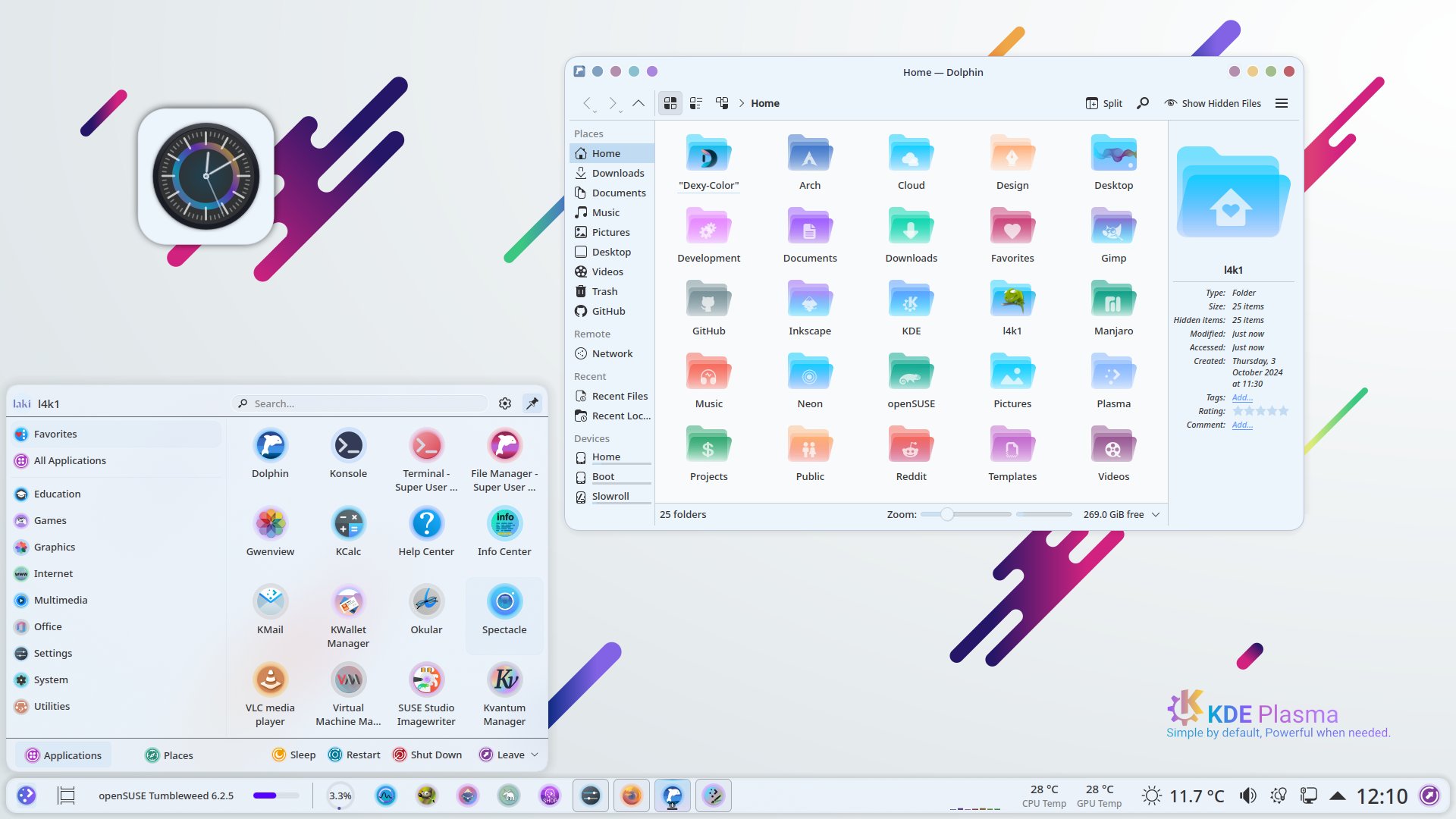
Task: Click the Dolphin search magnifier icon
Action: 1143,103
